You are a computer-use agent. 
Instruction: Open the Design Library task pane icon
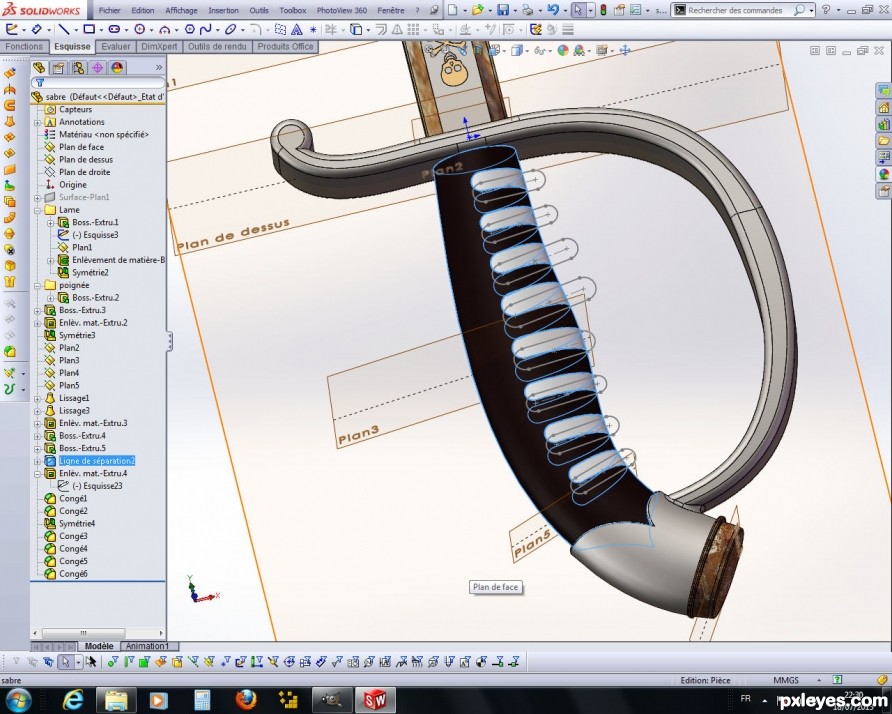click(x=883, y=123)
